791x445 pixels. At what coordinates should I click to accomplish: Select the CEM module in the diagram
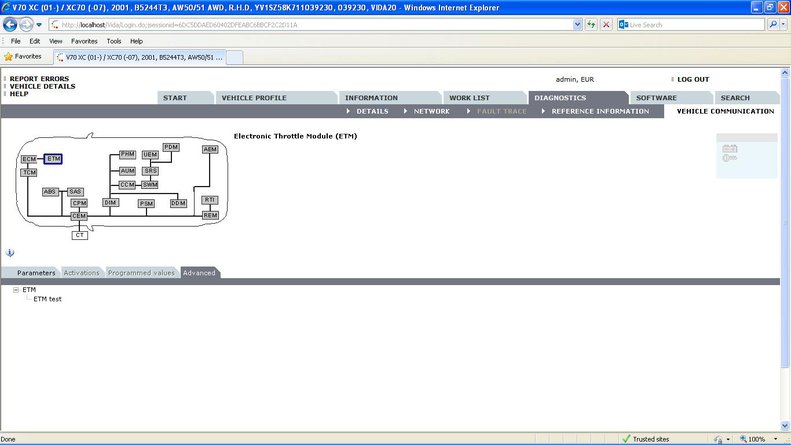click(79, 216)
